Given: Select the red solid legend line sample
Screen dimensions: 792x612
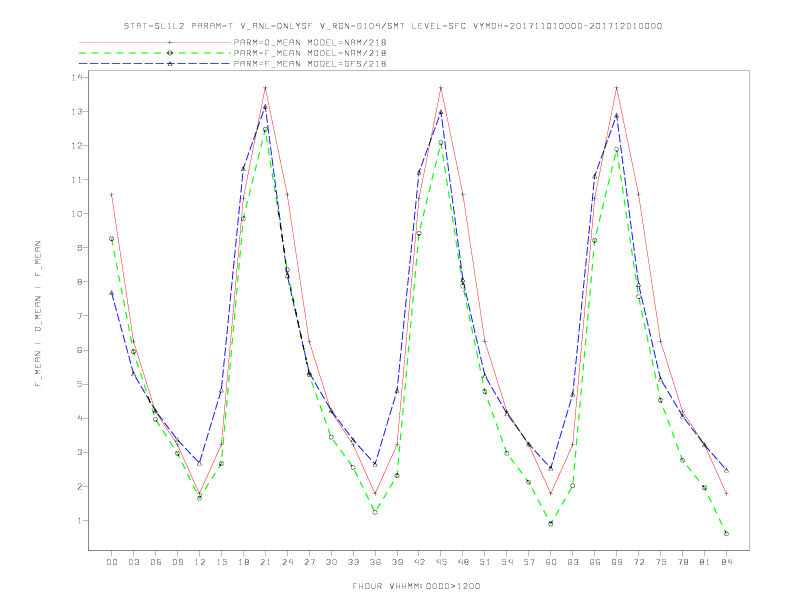Looking at the screenshot, I should [x=155, y=42].
